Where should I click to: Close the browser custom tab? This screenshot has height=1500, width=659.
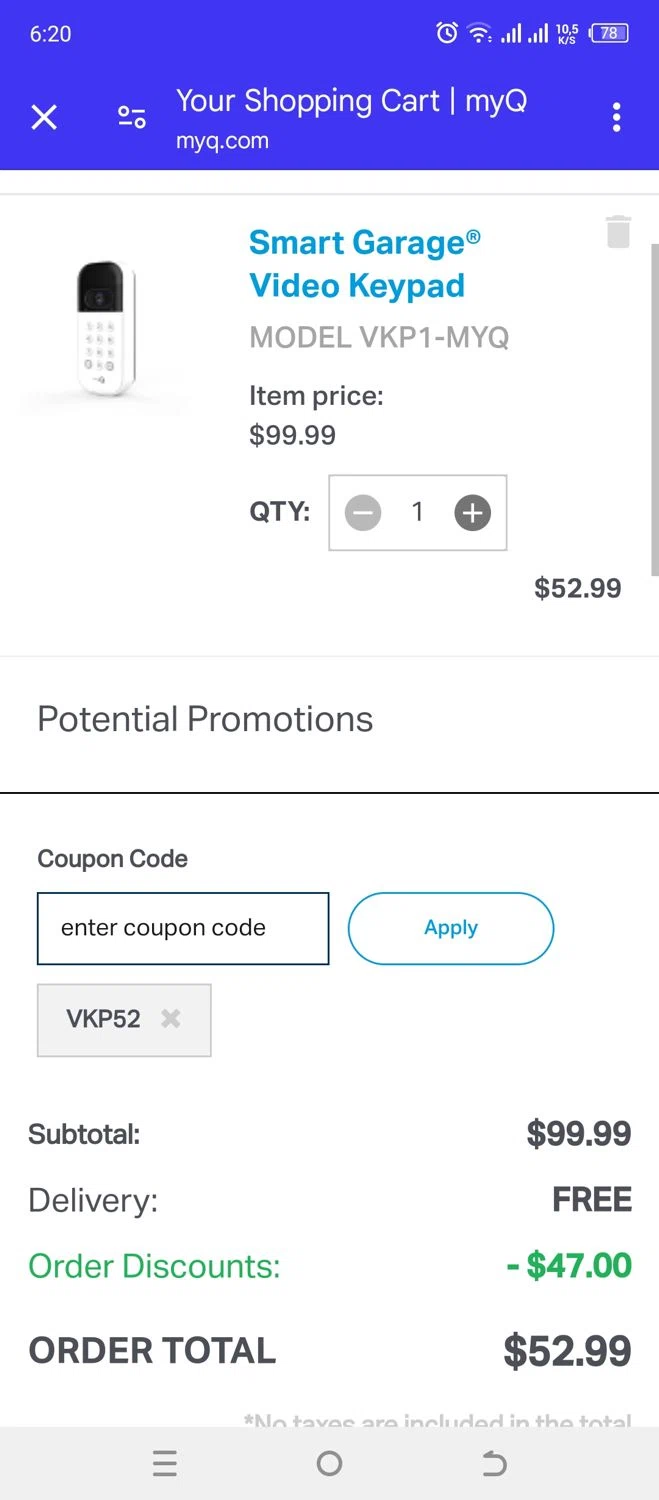[44, 118]
